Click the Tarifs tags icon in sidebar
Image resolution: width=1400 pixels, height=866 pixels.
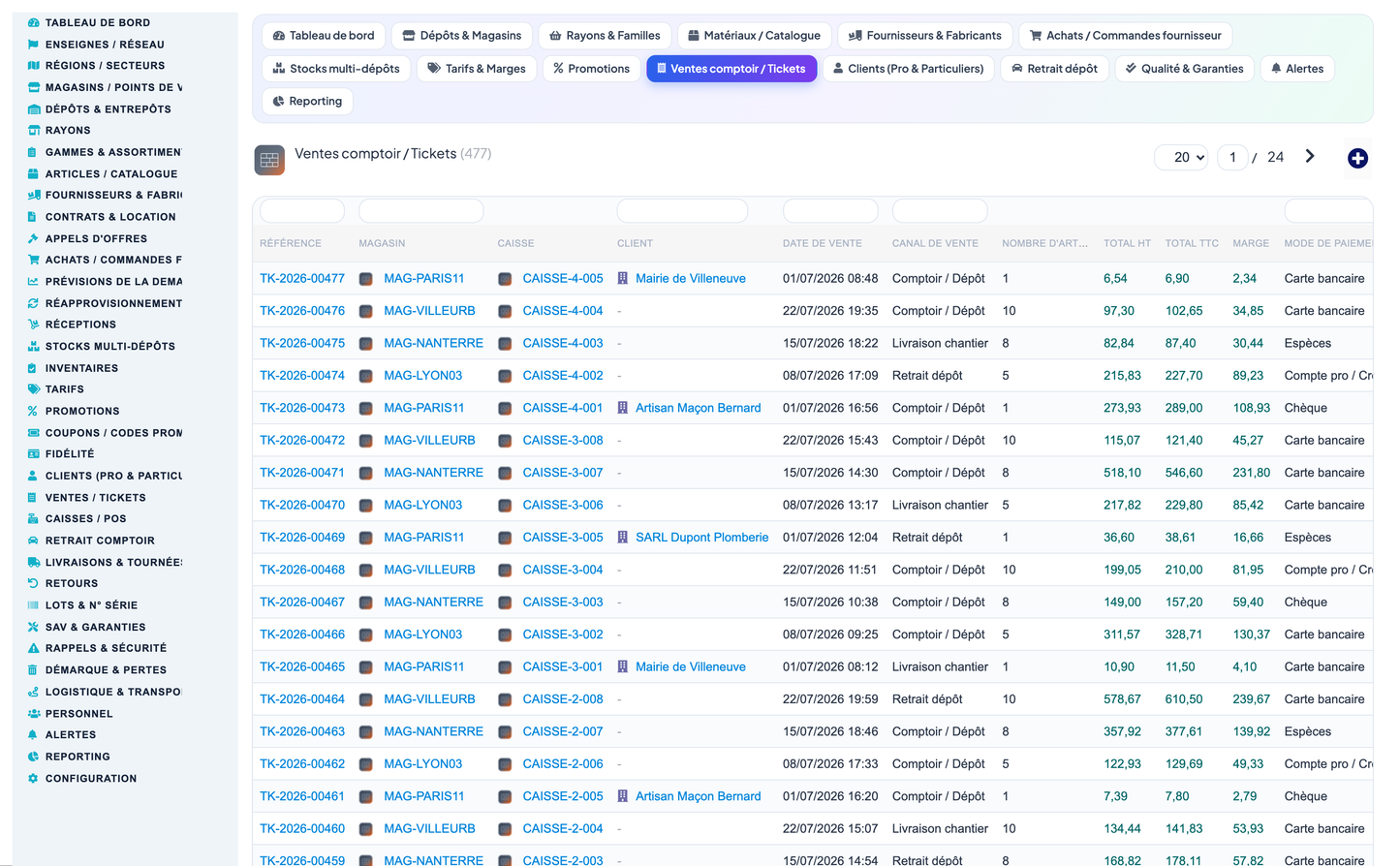pyautogui.click(x=34, y=389)
